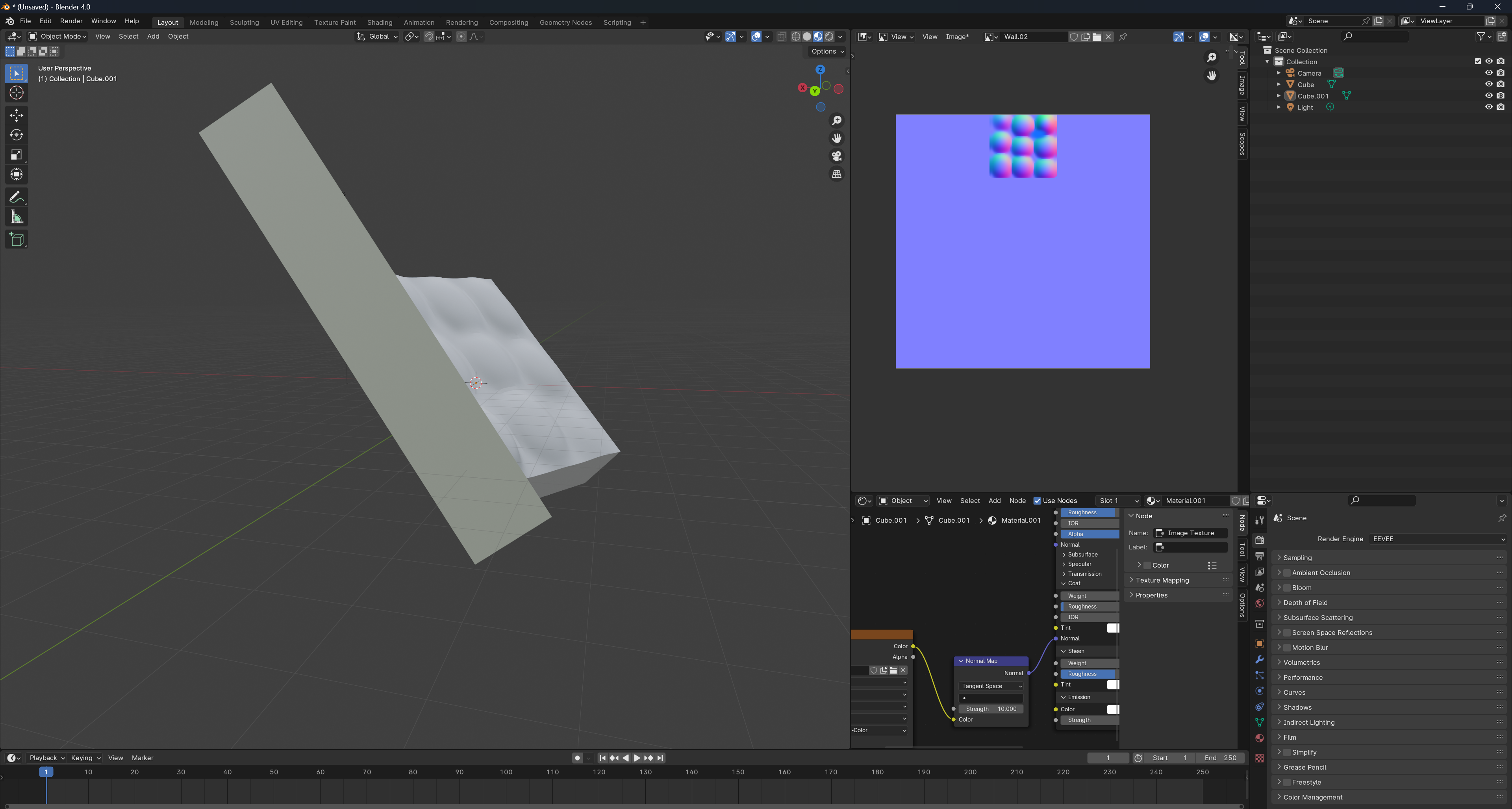Enable the Bloom checkbox
The image size is (1512, 809).
(1287, 588)
